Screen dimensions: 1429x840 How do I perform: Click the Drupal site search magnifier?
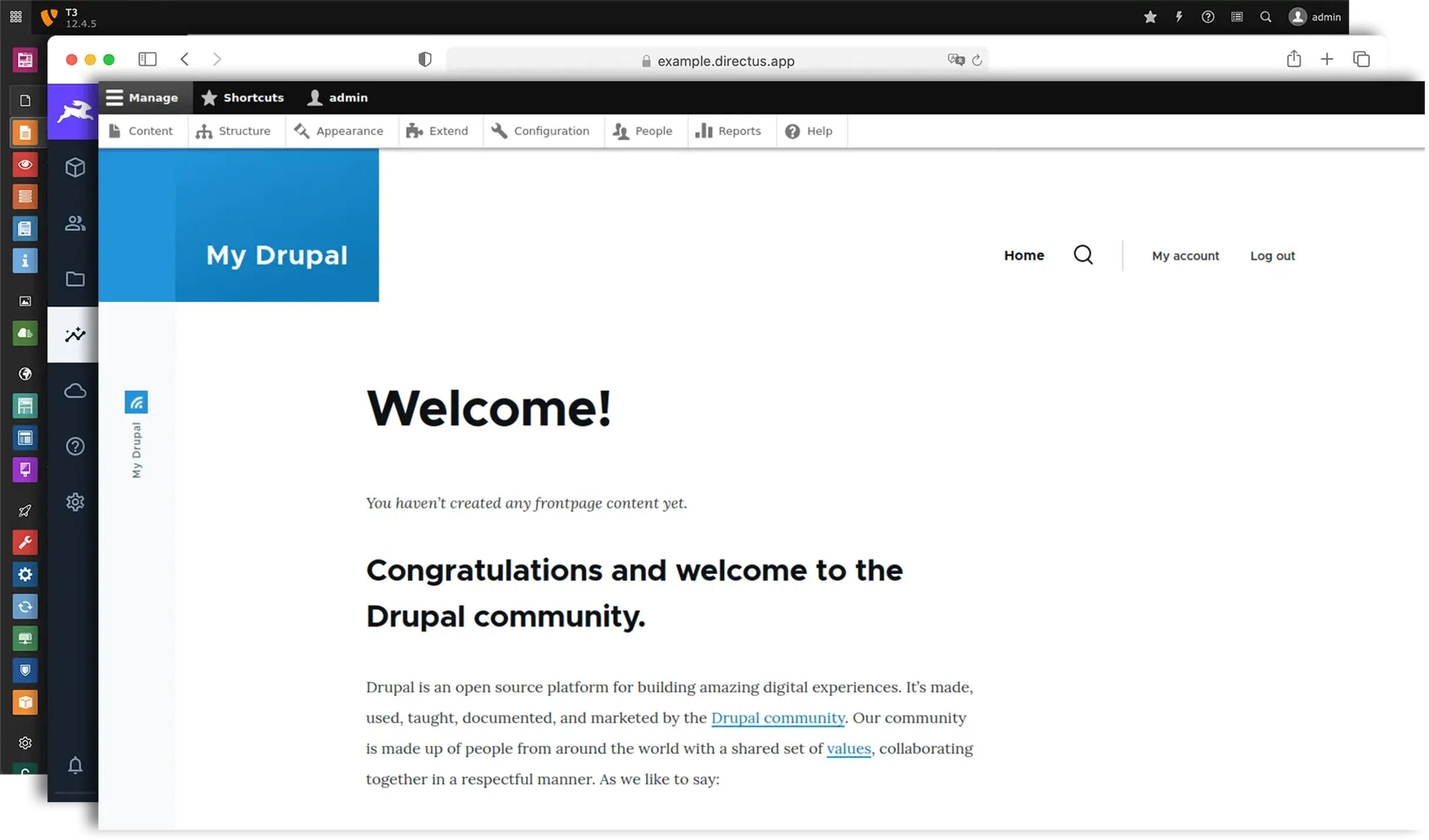click(1083, 255)
